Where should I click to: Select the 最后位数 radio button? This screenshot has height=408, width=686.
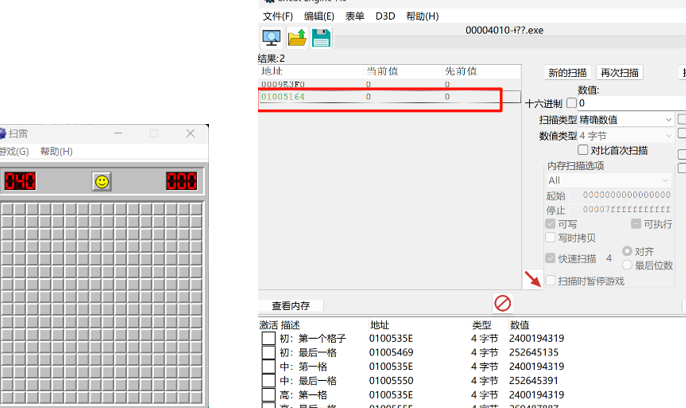click(627, 265)
